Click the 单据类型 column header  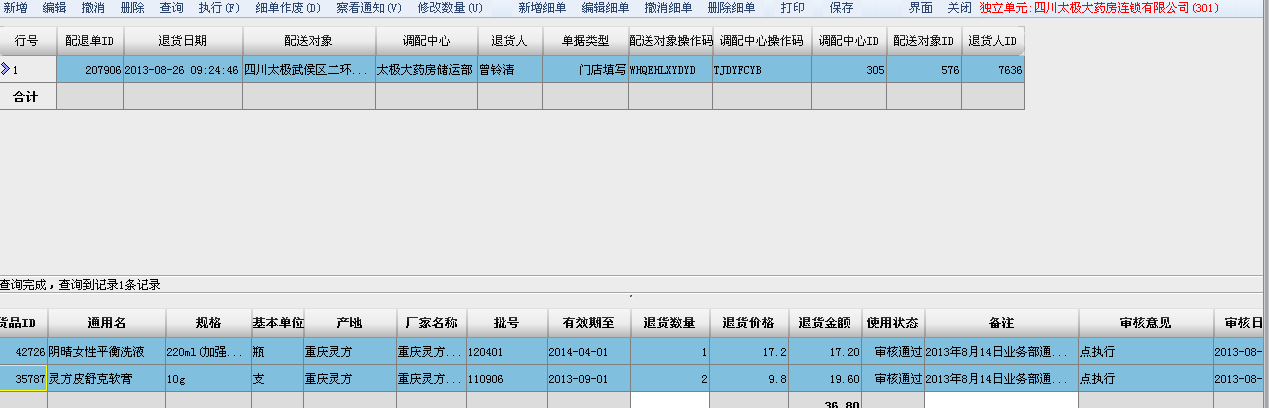(585, 41)
